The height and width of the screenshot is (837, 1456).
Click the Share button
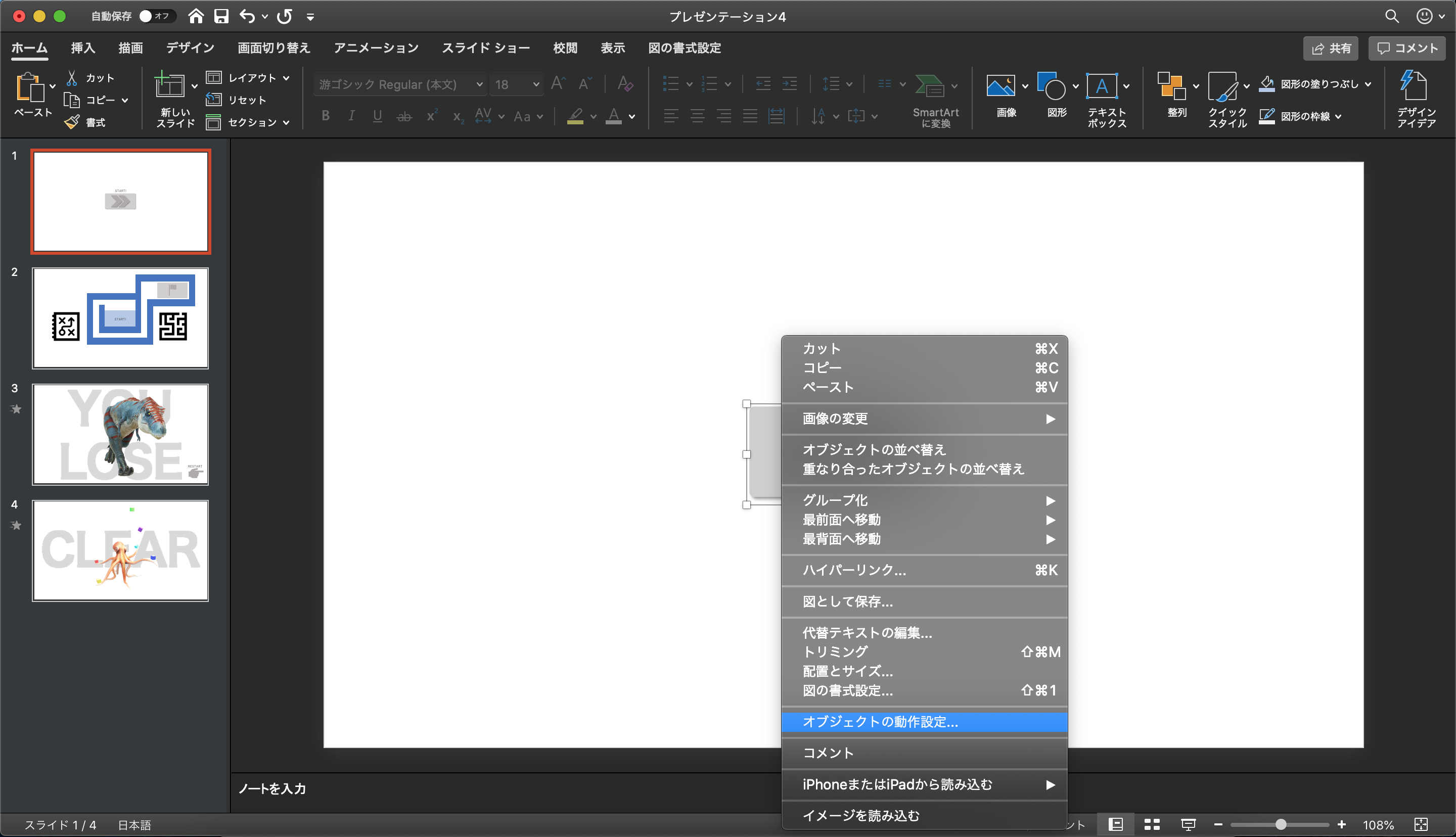pos(1330,49)
